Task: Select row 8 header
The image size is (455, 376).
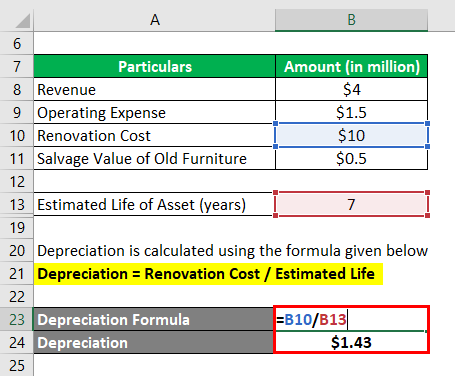Action: click(17, 89)
